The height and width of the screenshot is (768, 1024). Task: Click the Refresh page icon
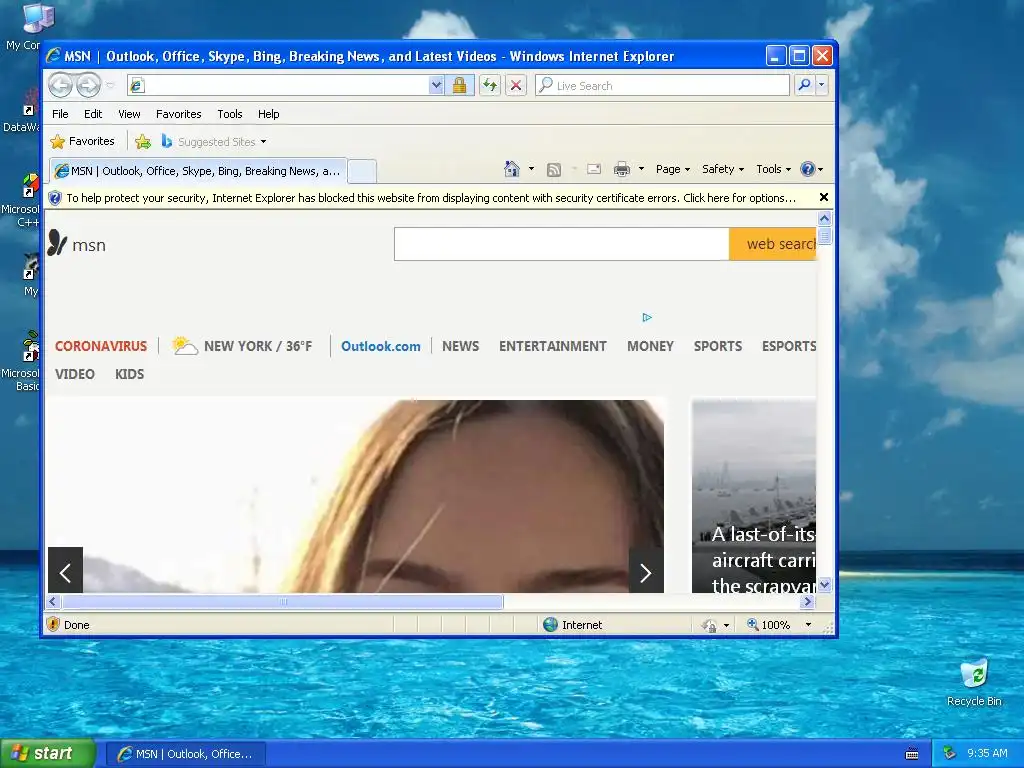[x=490, y=85]
